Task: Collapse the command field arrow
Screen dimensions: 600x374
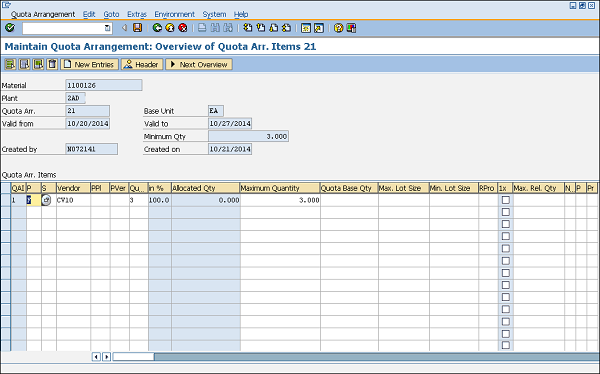Action: (x=124, y=28)
